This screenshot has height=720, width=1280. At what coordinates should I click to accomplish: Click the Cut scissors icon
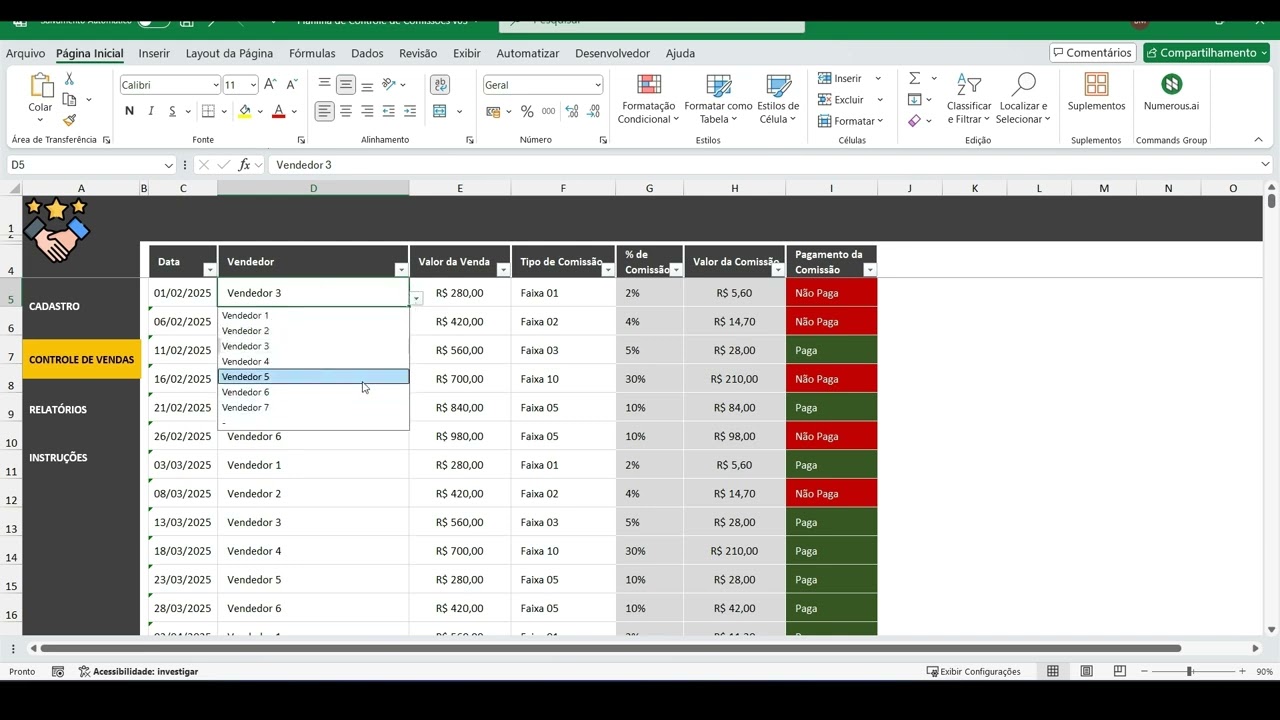[69, 79]
